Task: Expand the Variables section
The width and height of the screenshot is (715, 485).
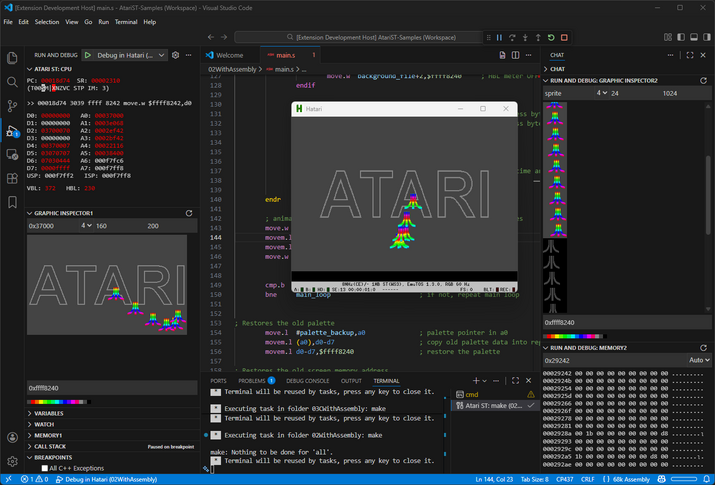Action: click(48, 412)
